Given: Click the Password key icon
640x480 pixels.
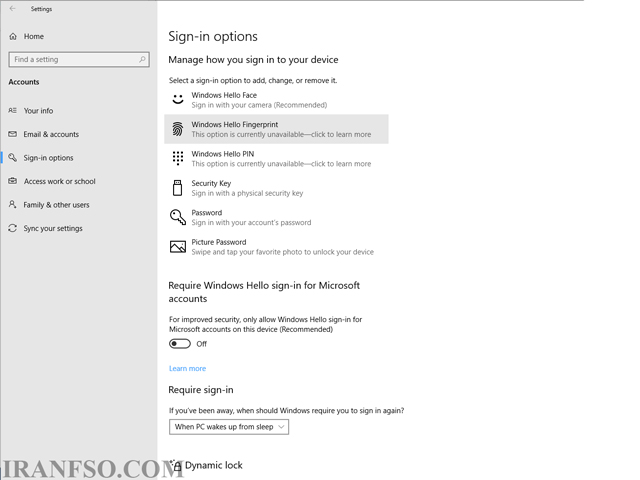Looking at the screenshot, I should point(178,217).
